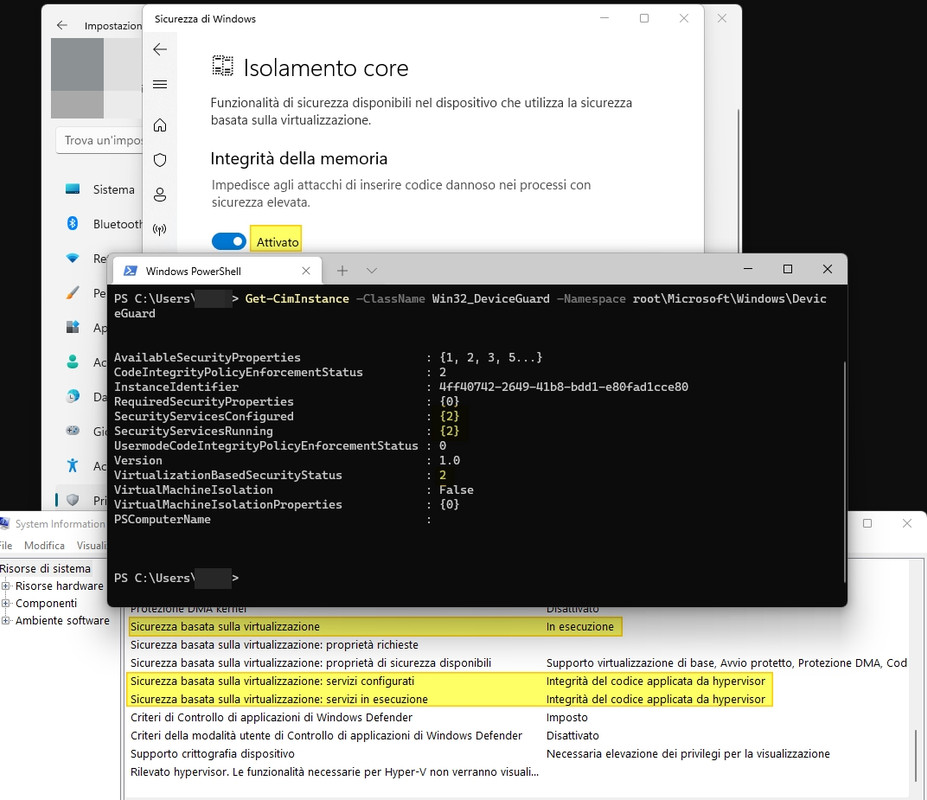This screenshot has width=927, height=800.
Task: Open Sistema in Settings sidebar
Action: click(x=114, y=189)
